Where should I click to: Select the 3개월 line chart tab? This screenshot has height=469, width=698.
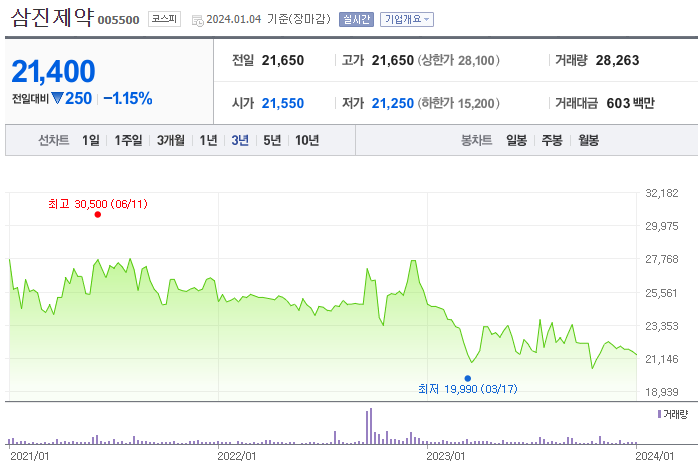click(170, 140)
